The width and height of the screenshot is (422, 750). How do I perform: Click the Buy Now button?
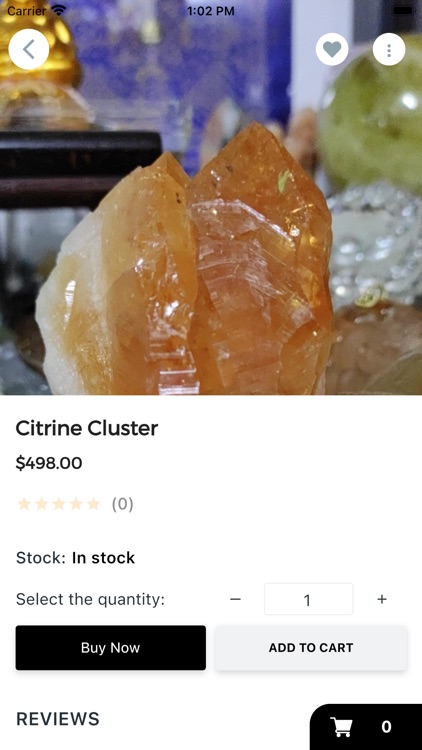coord(111,648)
